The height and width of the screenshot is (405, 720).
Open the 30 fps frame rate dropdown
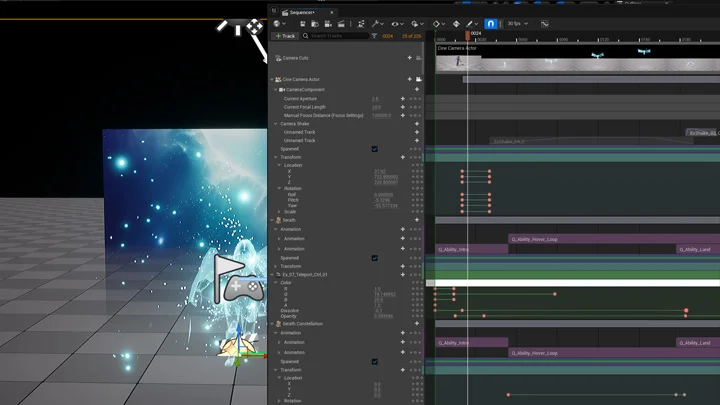coord(518,23)
